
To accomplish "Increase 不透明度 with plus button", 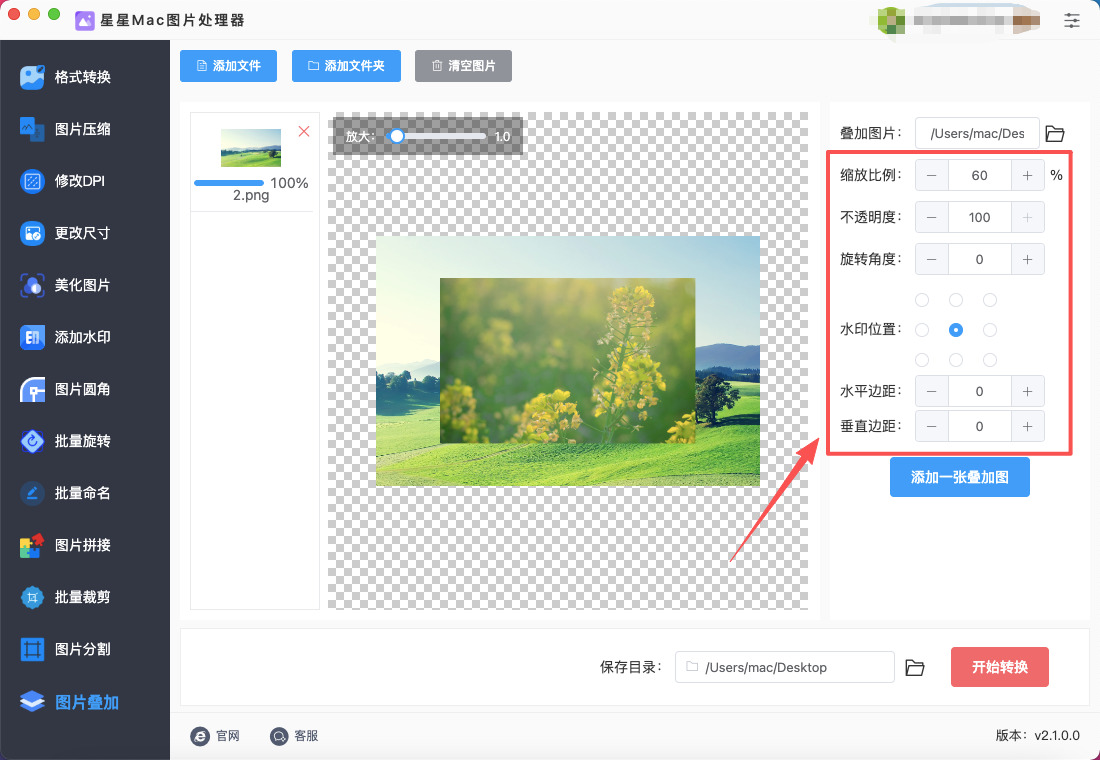I will click(1028, 218).
